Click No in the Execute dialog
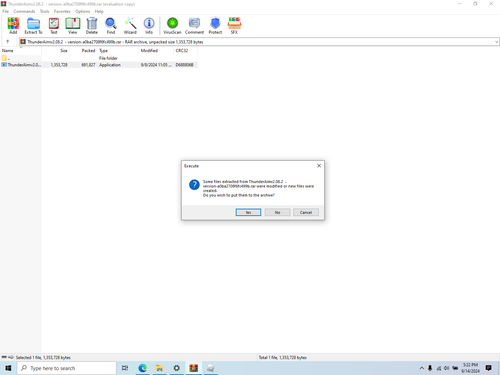This screenshot has width=500, height=375. [277, 212]
